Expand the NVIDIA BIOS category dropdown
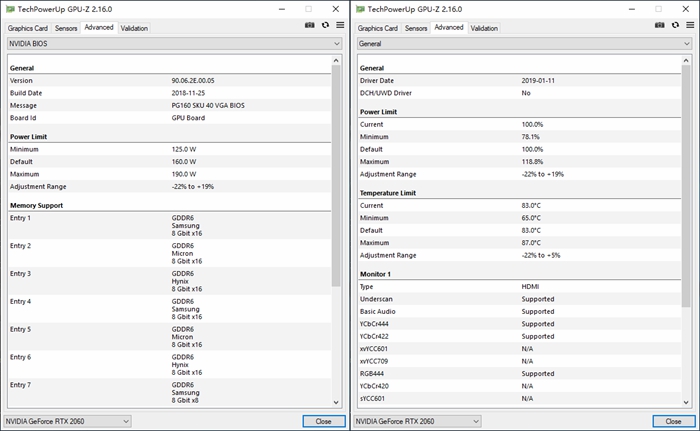700x431 pixels. (174, 44)
